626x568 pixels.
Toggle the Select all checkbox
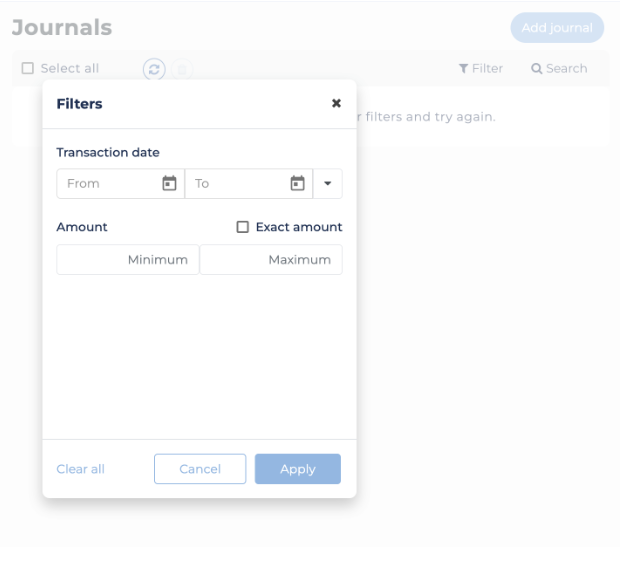28,69
